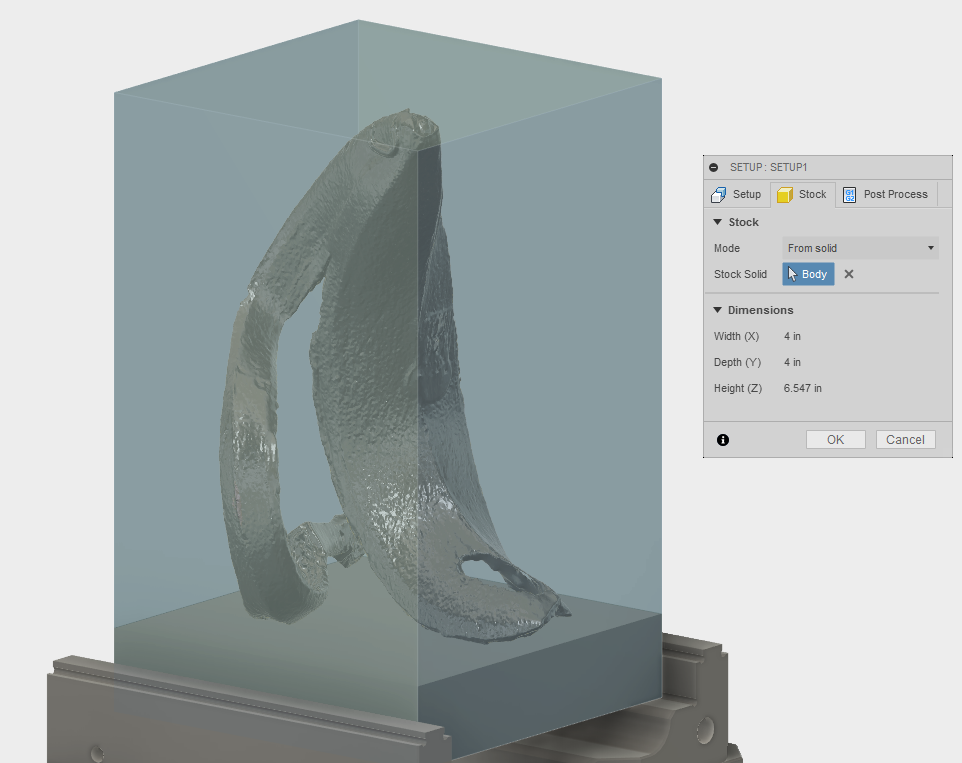Click the Mode label

726,248
